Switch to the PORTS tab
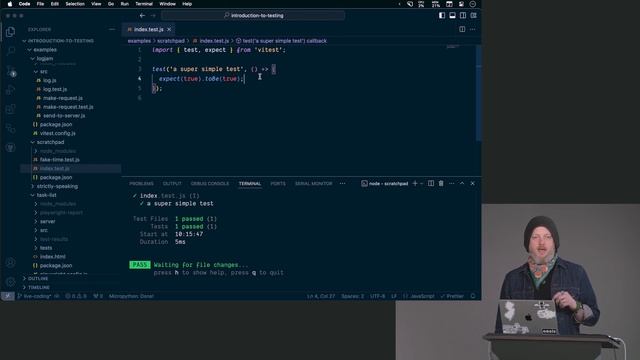Image resolution: width=640 pixels, height=360 pixels. click(278, 184)
